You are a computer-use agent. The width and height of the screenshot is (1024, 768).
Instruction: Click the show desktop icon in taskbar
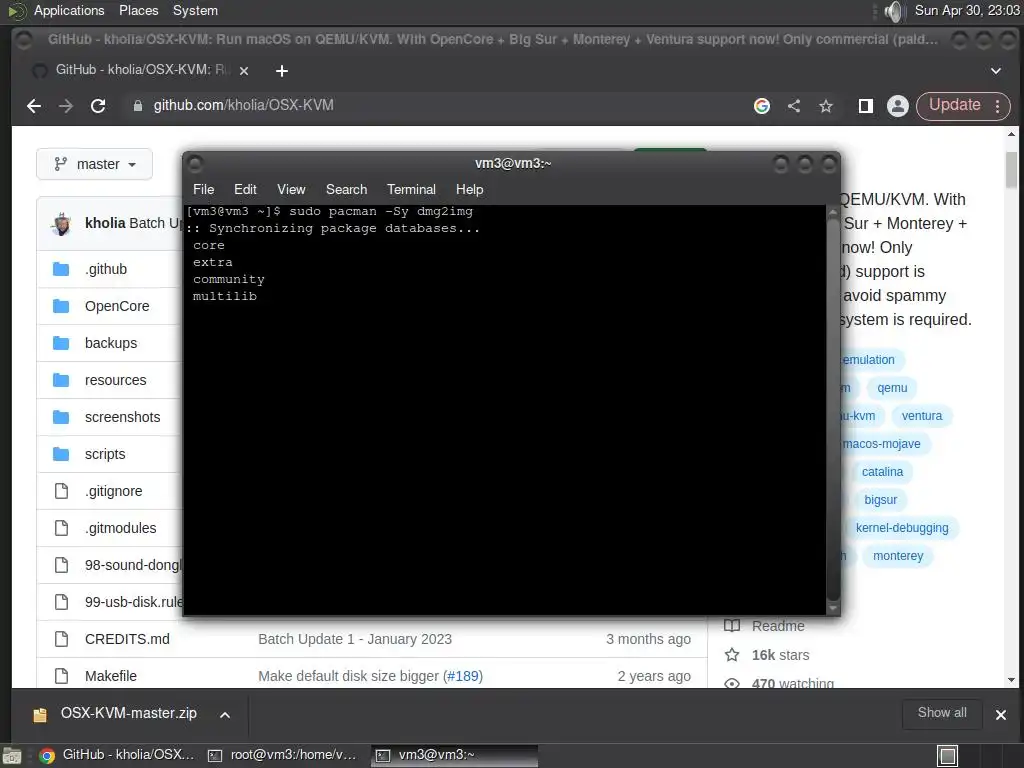(x=12, y=756)
